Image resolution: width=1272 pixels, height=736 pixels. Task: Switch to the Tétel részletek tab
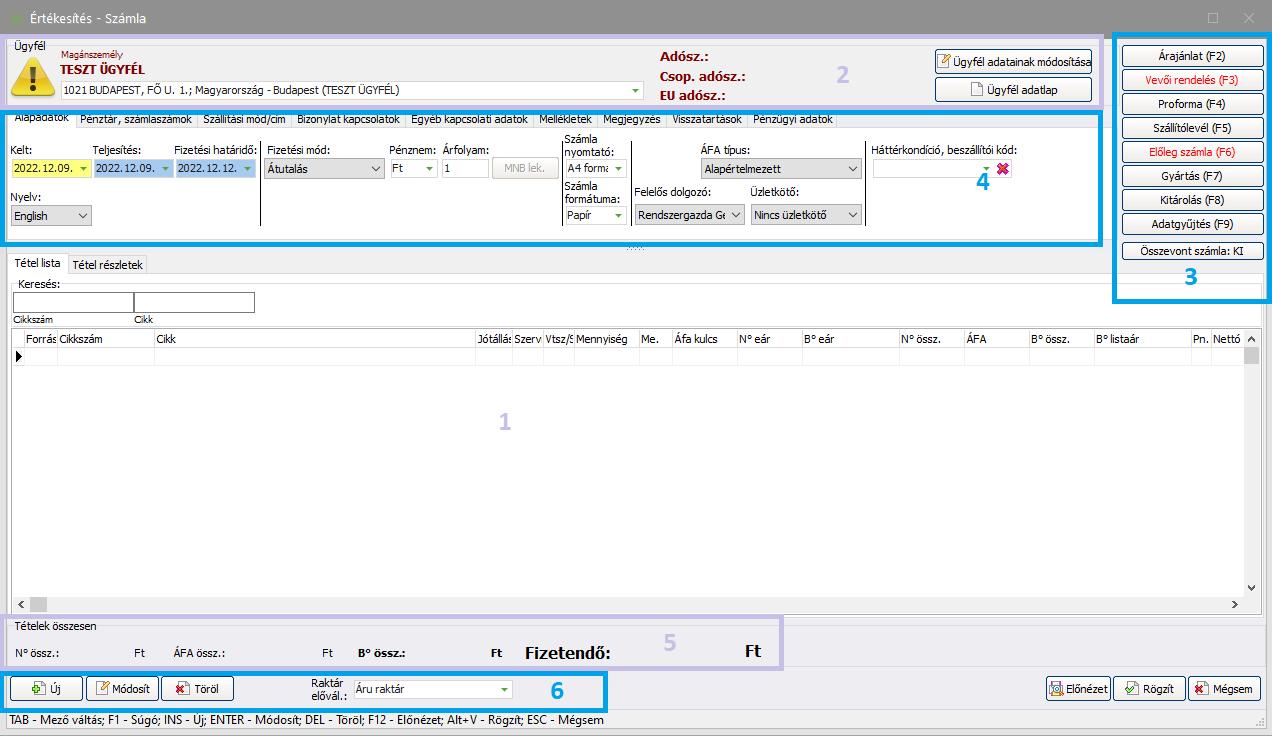pos(108,264)
